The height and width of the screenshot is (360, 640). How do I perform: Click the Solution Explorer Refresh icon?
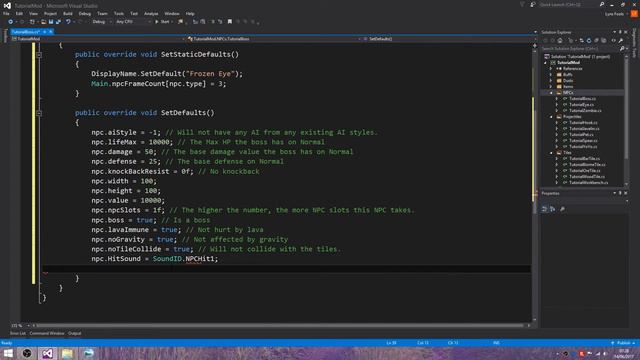coord(589,40)
